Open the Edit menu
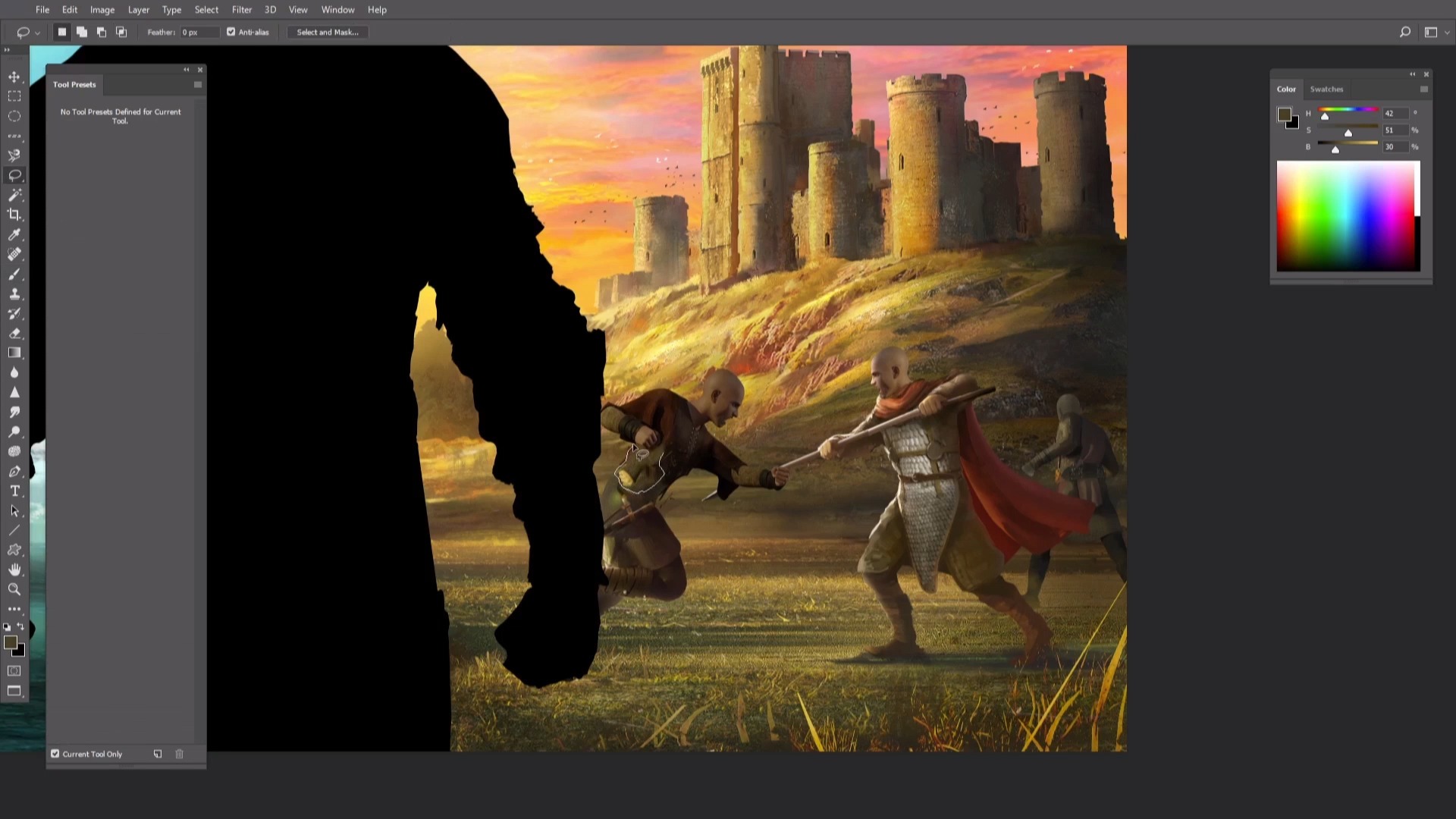This screenshot has width=1456, height=819. [70, 10]
